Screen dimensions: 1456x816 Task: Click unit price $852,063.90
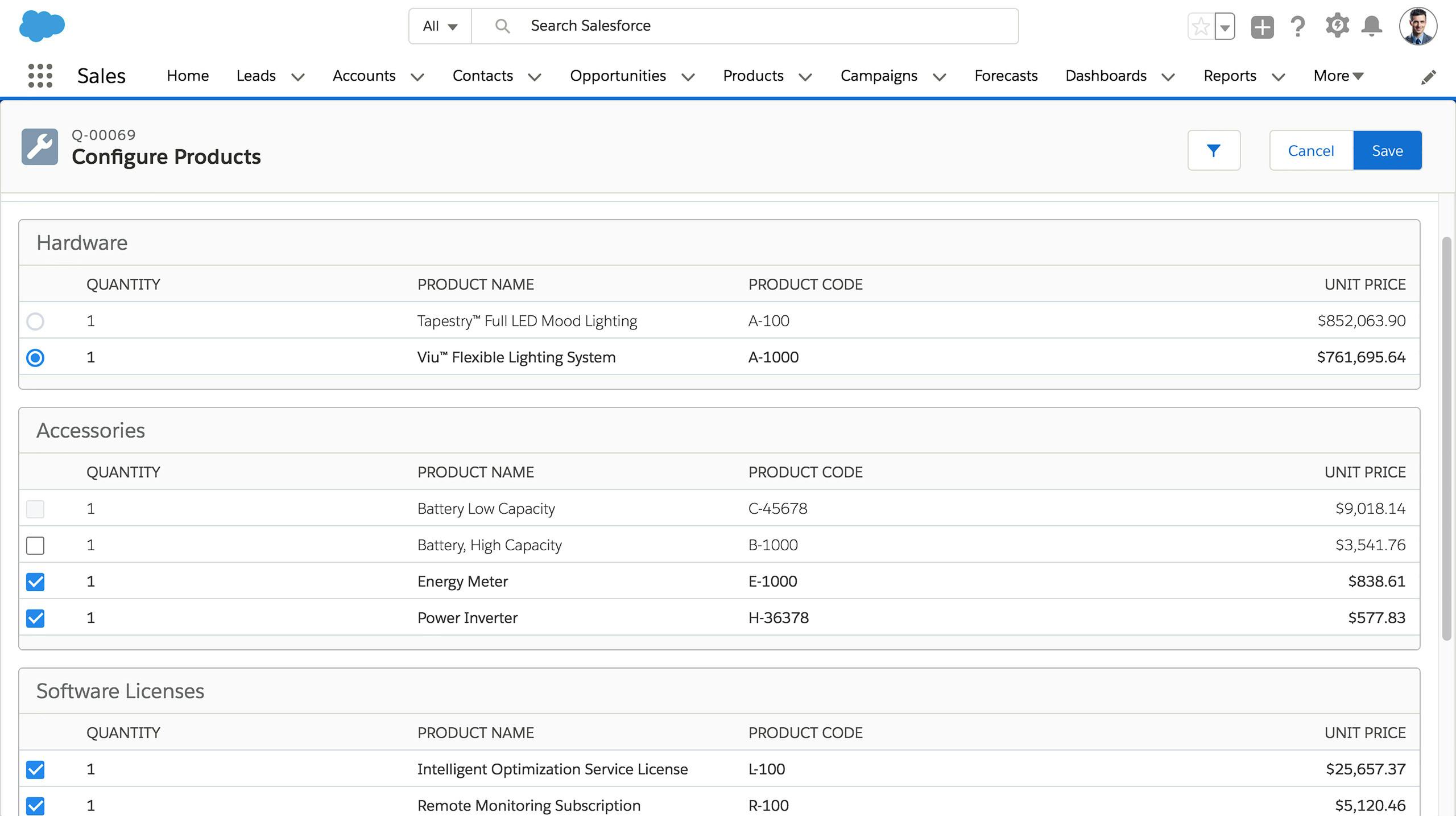click(x=1361, y=321)
